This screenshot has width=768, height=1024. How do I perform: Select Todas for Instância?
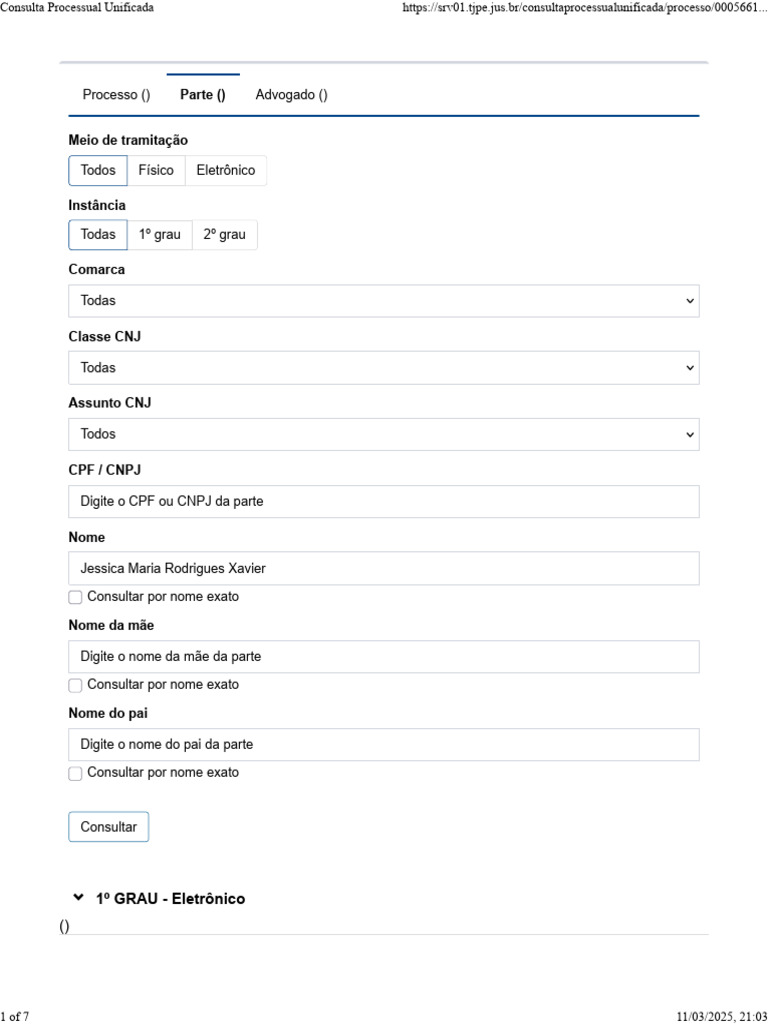[98, 235]
